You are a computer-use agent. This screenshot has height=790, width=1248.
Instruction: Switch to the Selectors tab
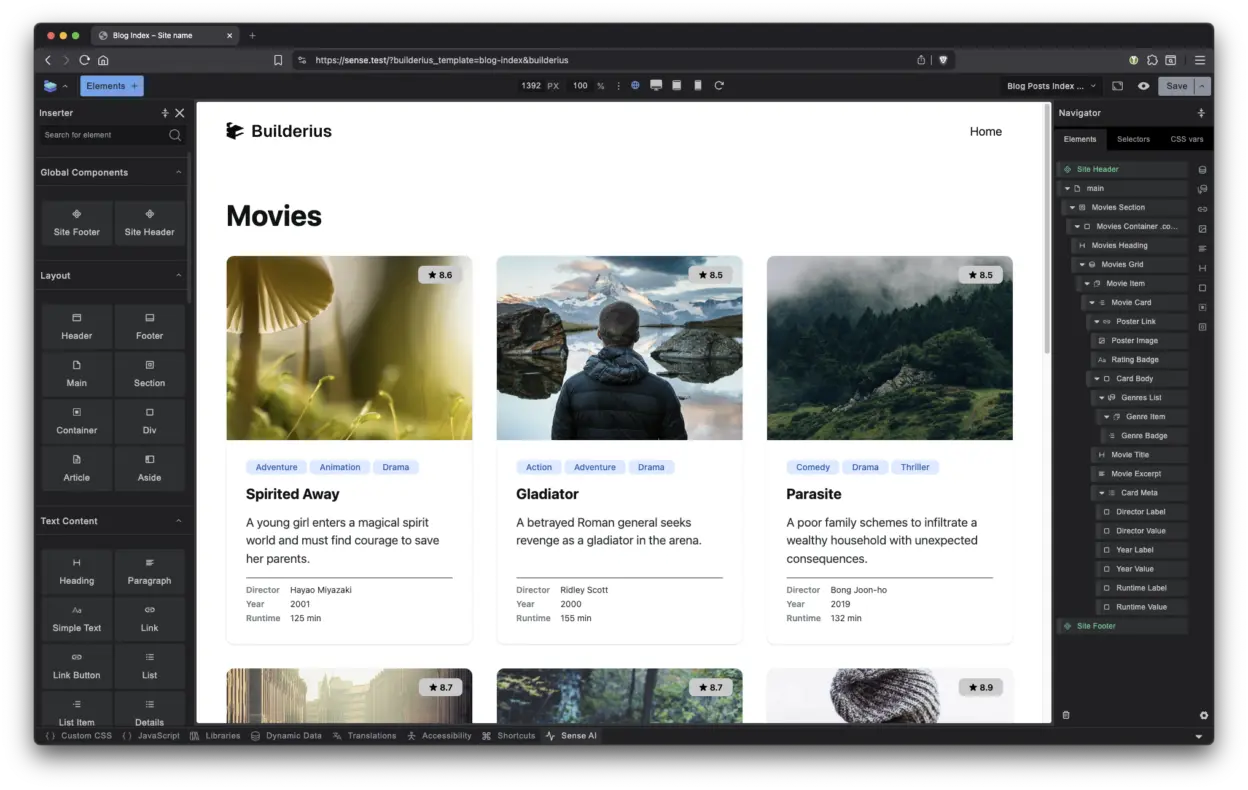point(1133,139)
